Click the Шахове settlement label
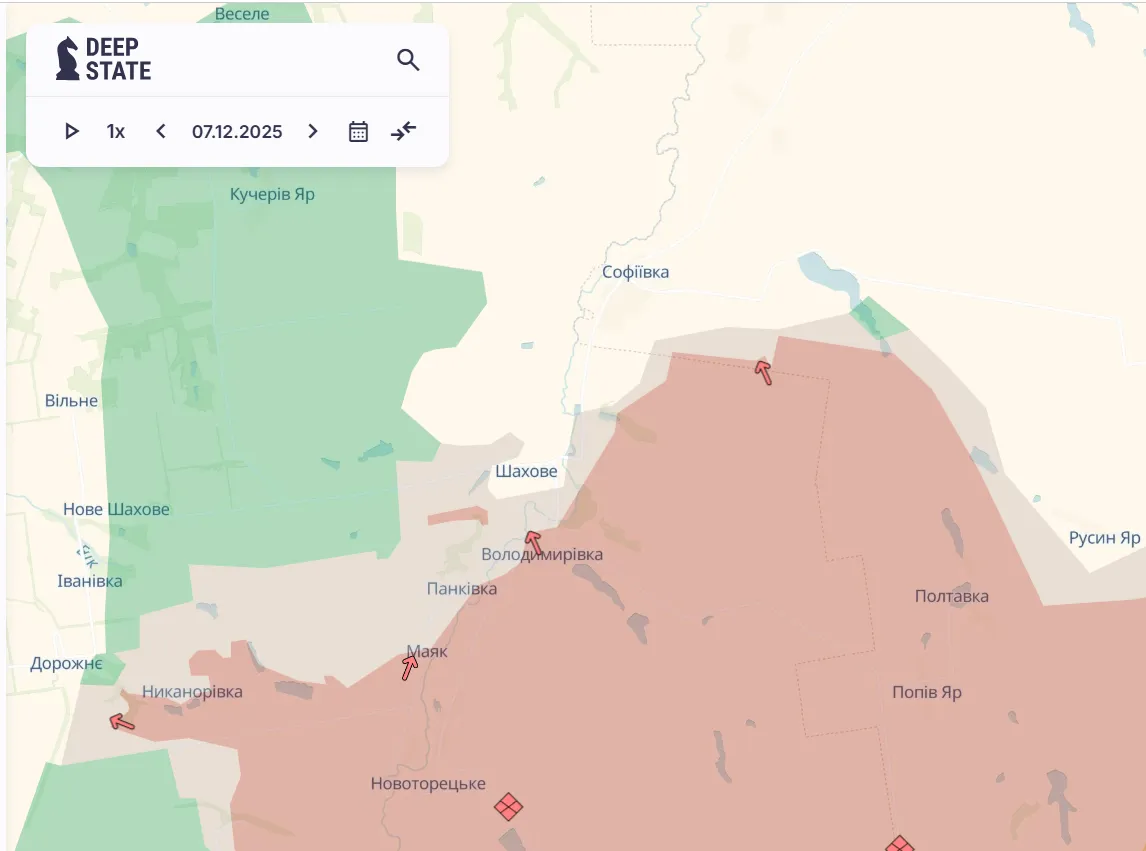 tap(526, 472)
